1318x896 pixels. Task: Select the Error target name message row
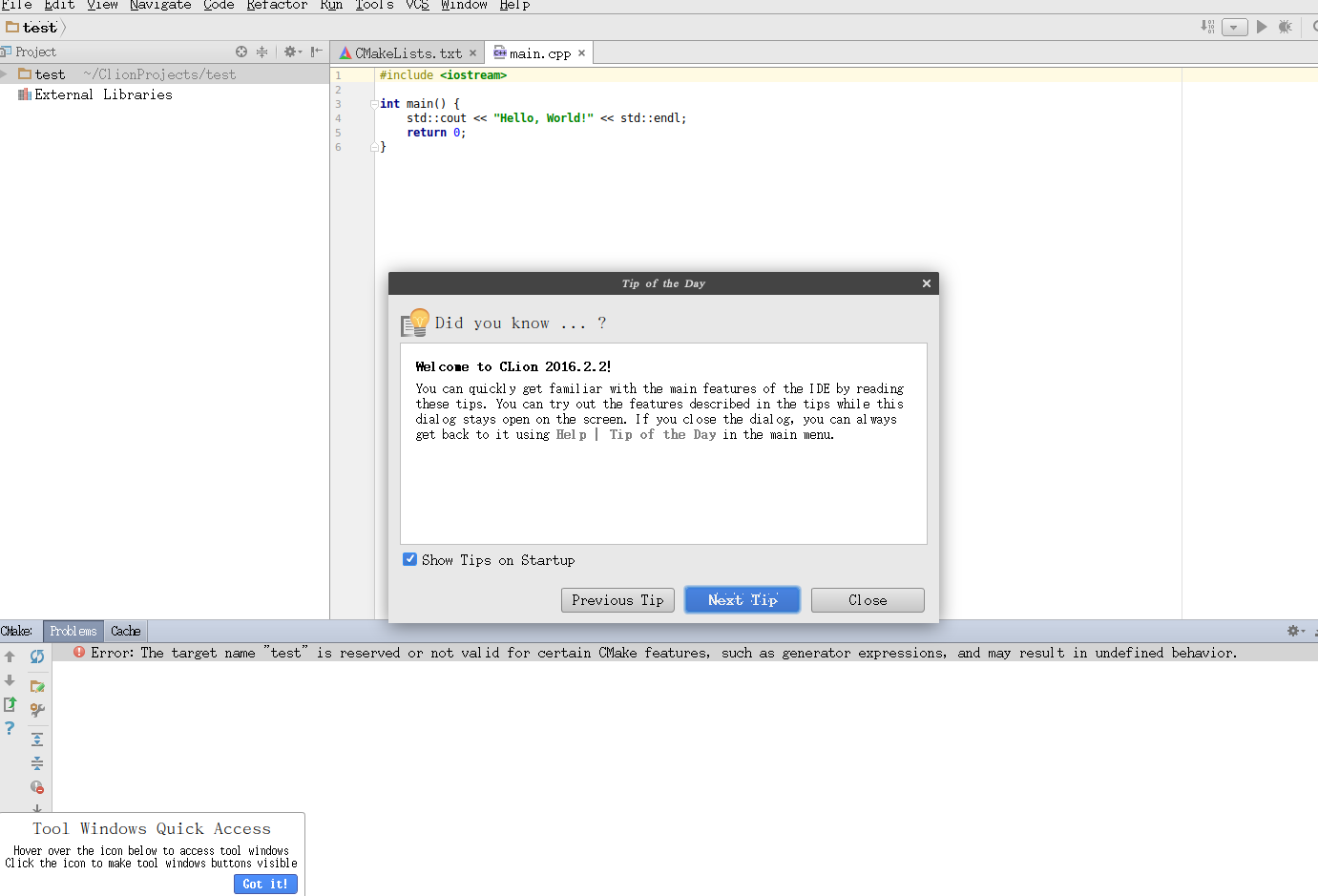pos(685,653)
